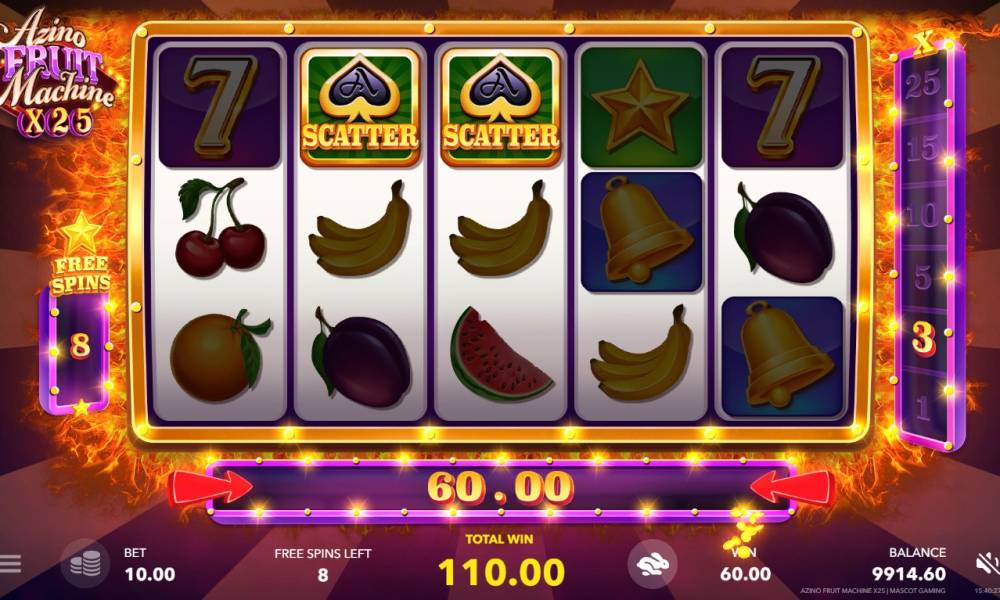This screenshot has width=1000, height=600.
Task: Toggle turbo mode with the rabbit icon
Action: [652, 564]
